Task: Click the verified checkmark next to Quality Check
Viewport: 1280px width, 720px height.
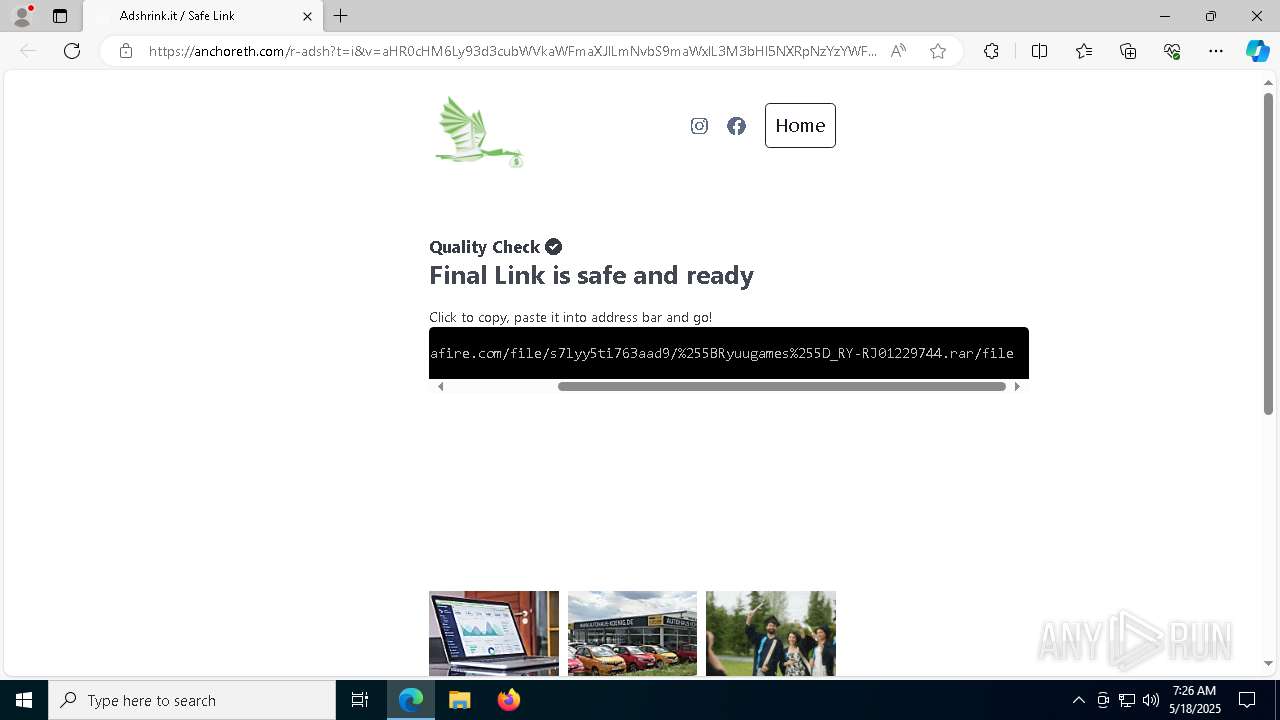Action: coord(553,247)
